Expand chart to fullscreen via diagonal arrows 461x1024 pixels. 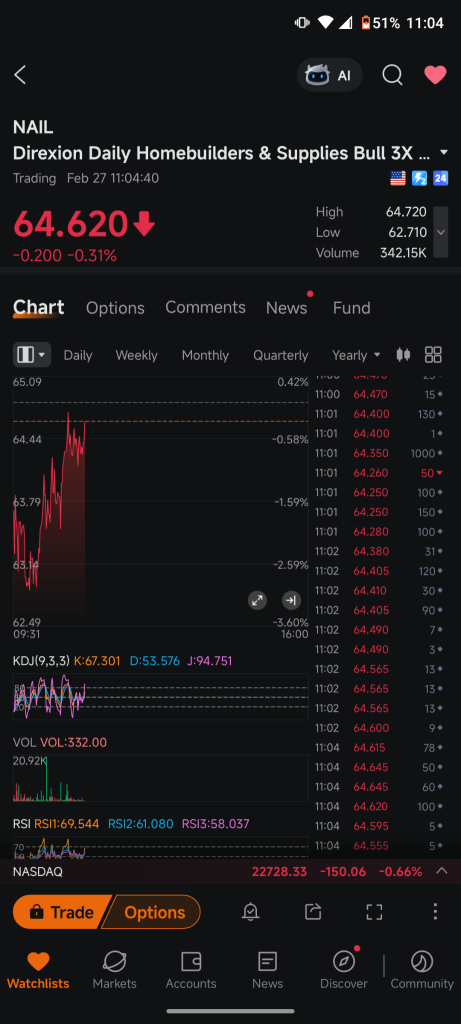tap(257, 600)
